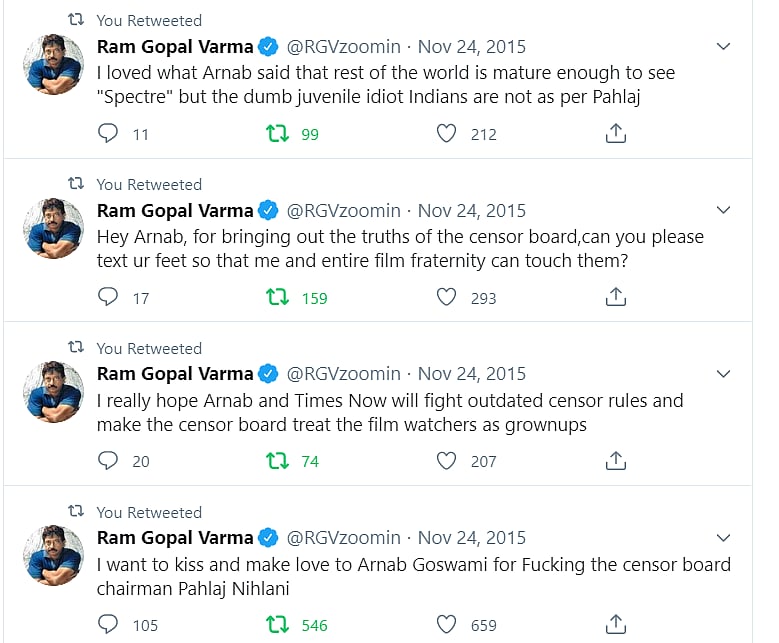Toggle retweet on the tweet with 74 retweets

coord(277,461)
